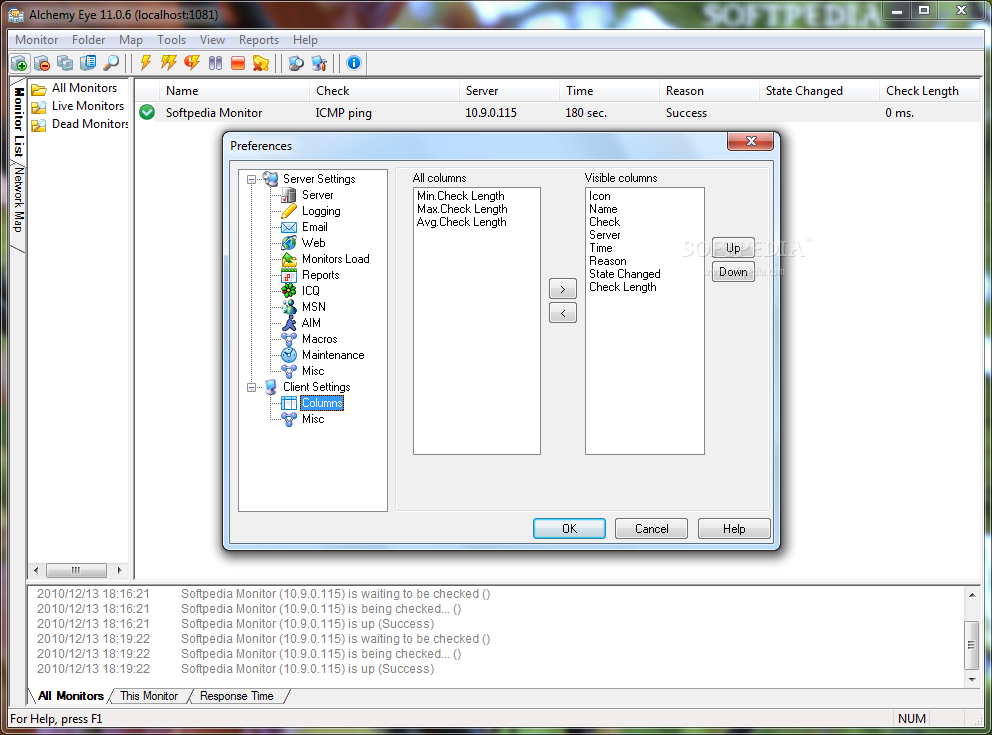Close the Preferences dialog
Screen dimensions: 992x735
click(750, 141)
